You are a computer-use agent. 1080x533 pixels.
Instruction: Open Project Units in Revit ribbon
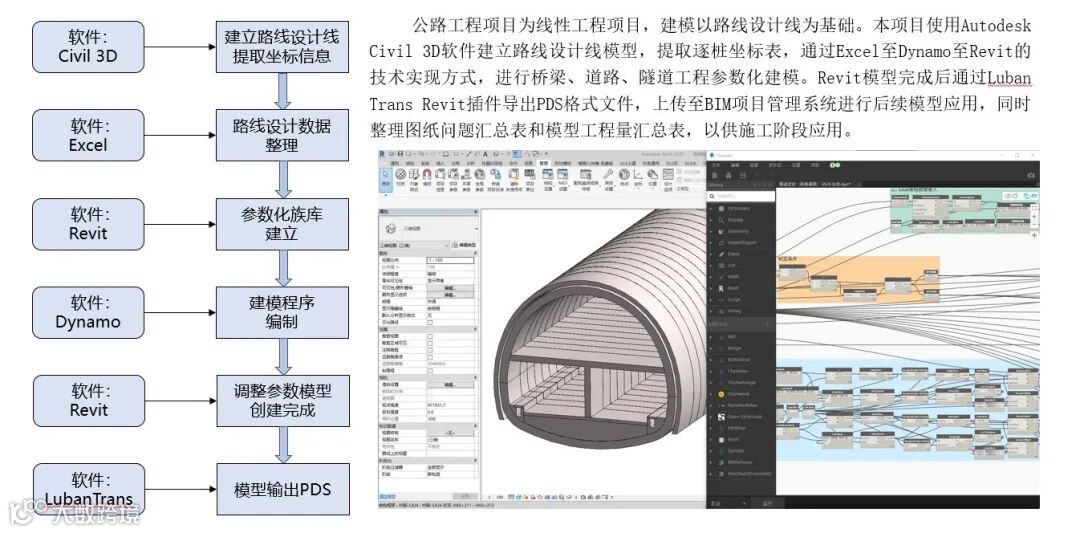tap(530, 180)
